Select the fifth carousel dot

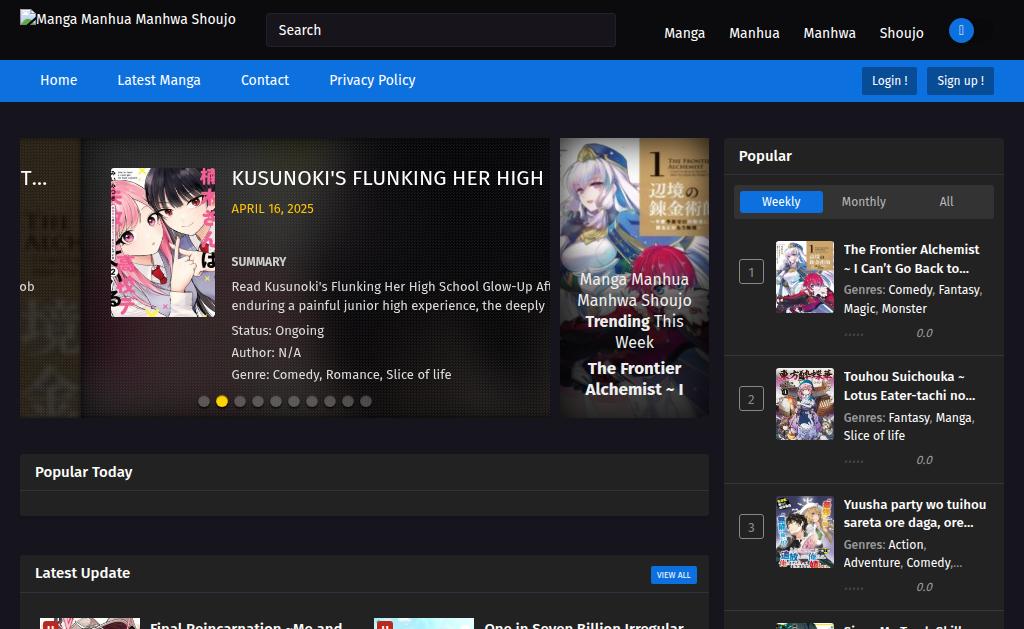[x=276, y=401]
